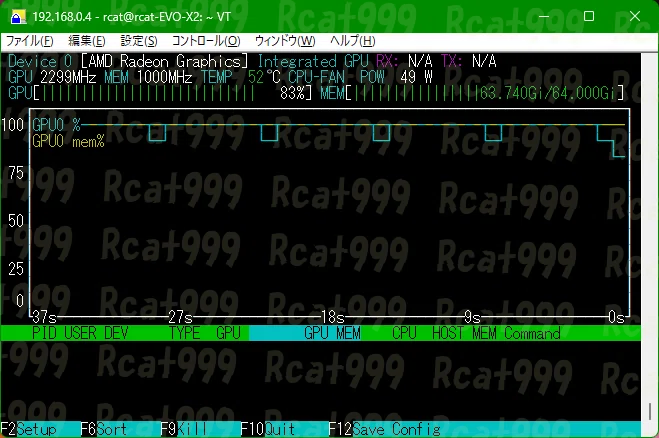Click the 25 label on graph axis
The image size is (659, 438).
[x=16, y=269]
